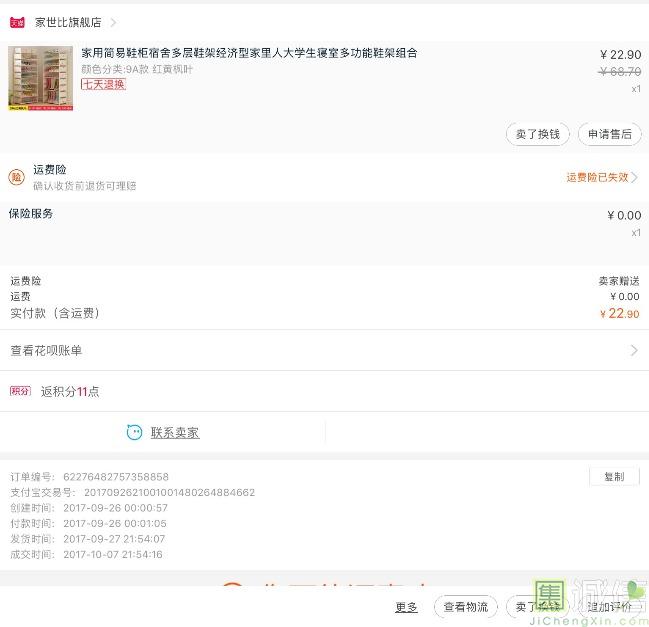Open 查看花呗账单 Huabei bill row
This screenshot has width=649, height=627.
[46, 351]
